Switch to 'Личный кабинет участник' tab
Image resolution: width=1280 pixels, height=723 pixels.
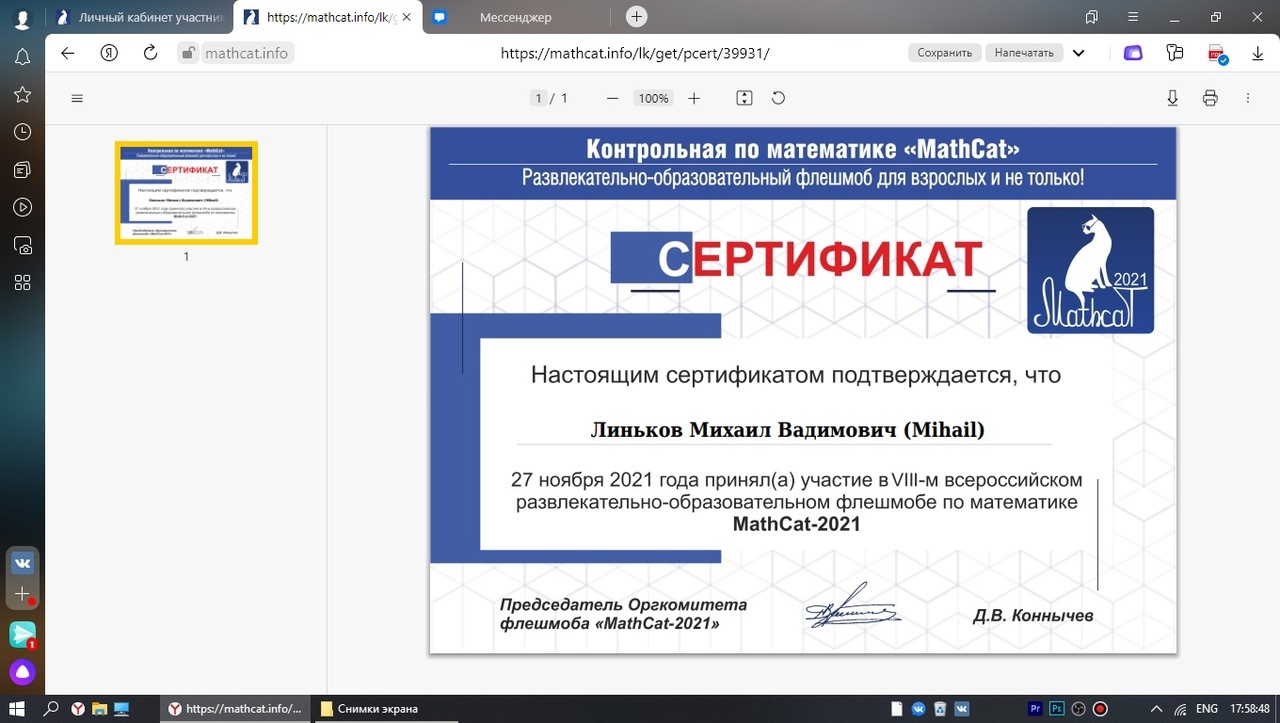click(142, 17)
